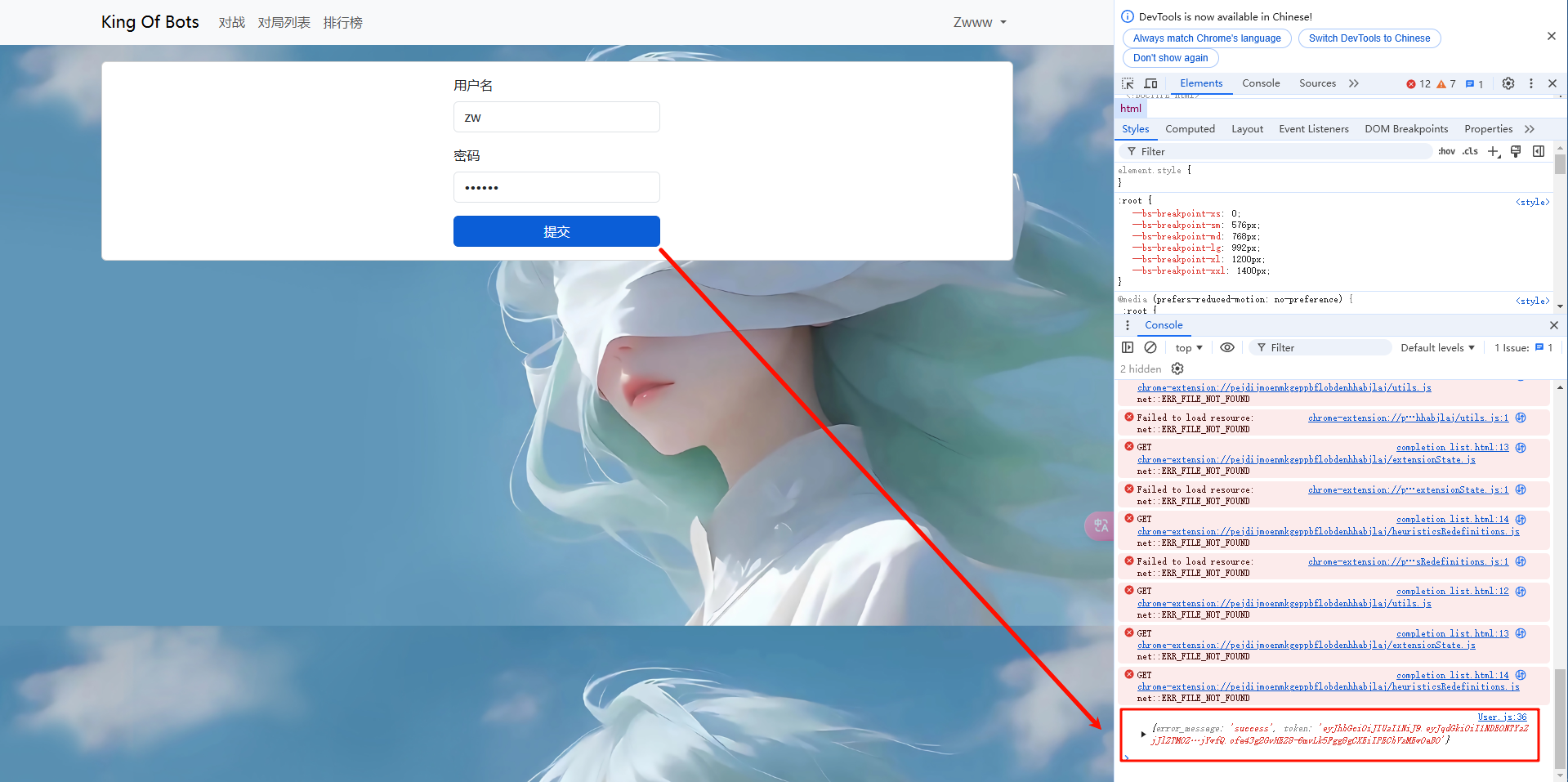Clear the console

pos(1150,347)
